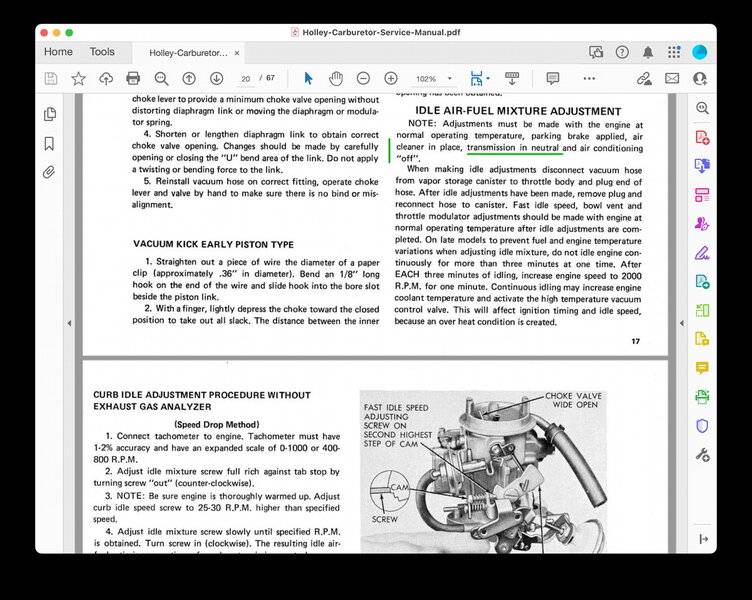Collapse the right tools pane arrow
This screenshot has width=752, height=600.
pos(682,323)
